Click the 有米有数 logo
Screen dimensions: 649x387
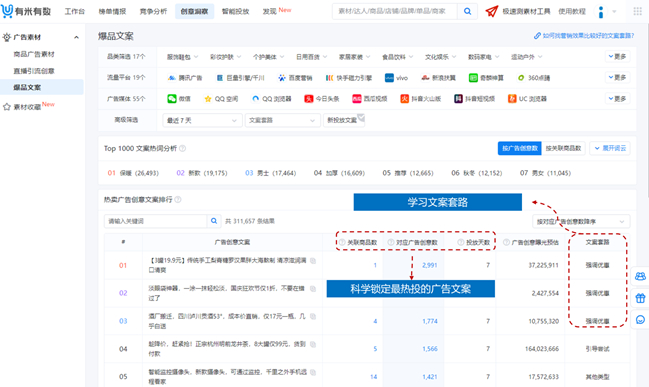tap(26, 11)
